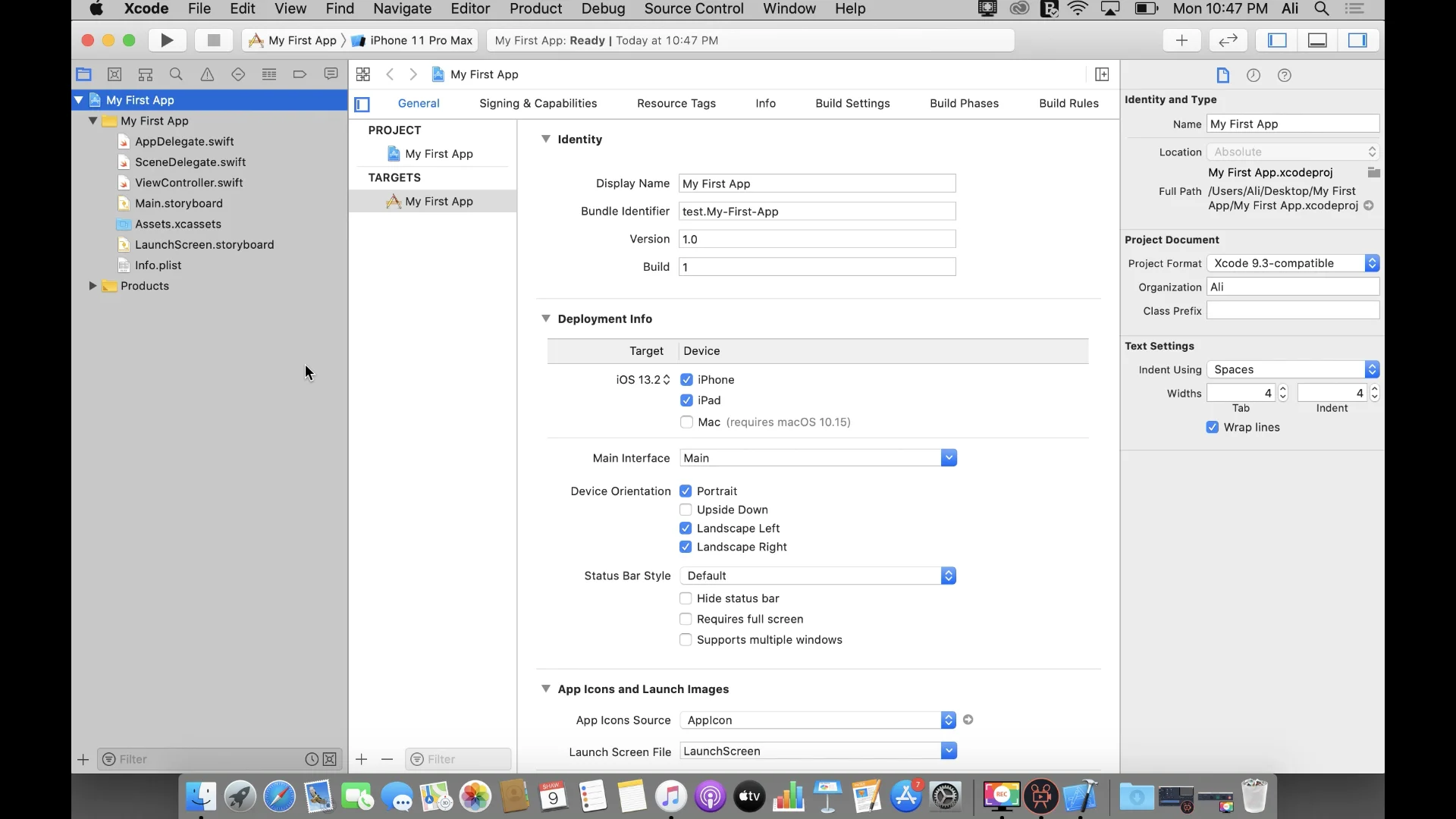The image size is (1456, 819).
Task: Uncheck the iPad device checkbox
Action: click(x=686, y=400)
